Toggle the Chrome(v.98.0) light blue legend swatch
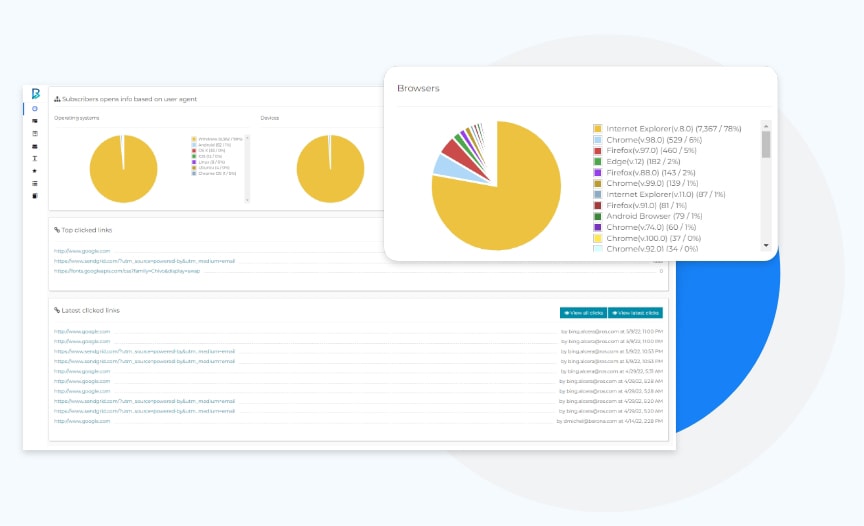Screen dimensions: 864x526 click(x=597, y=140)
